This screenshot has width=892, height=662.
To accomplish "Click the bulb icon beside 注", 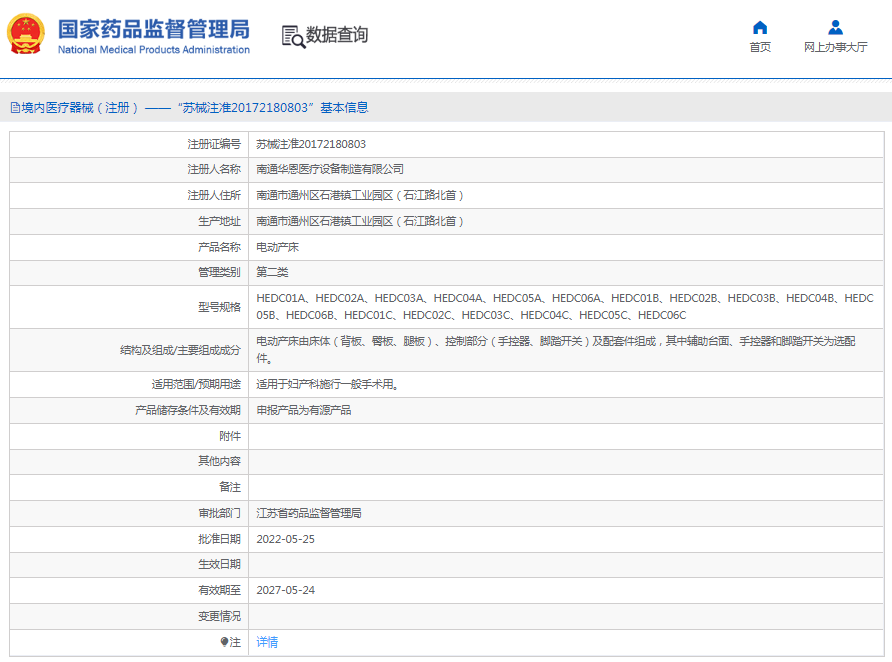I will click(224, 642).
